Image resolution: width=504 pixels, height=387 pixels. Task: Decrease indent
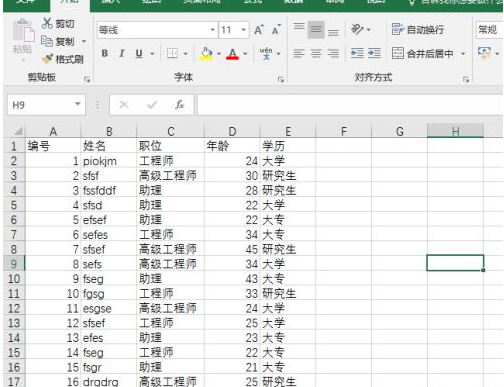tap(357, 53)
